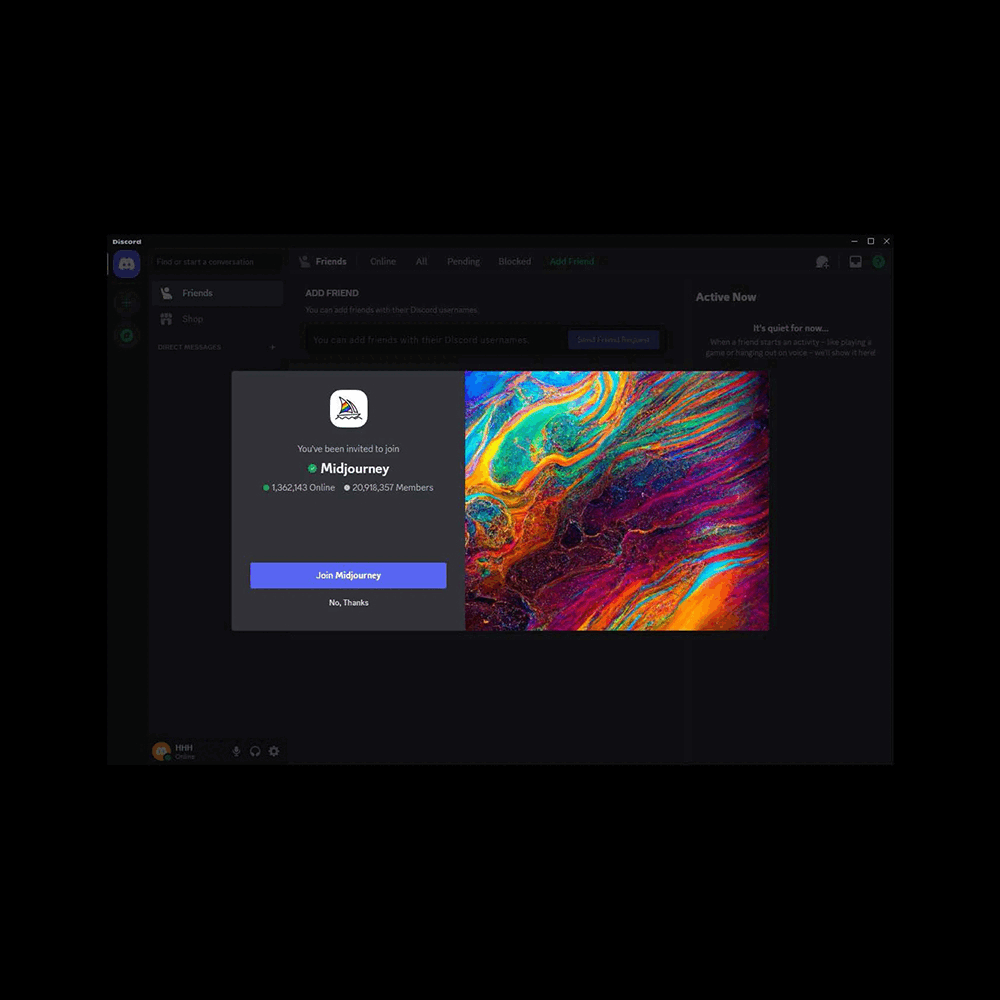Select the Blocked tab

tap(515, 262)
